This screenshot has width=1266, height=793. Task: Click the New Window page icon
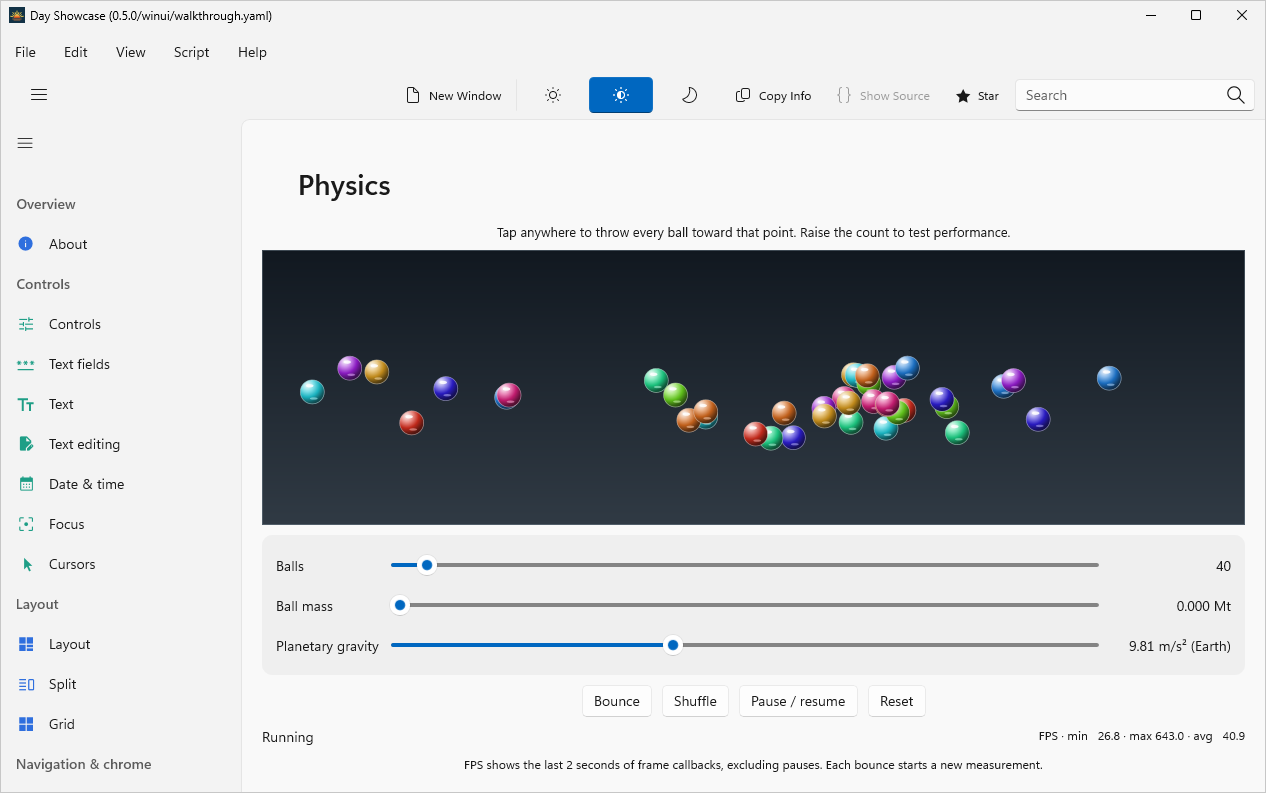point(412,95)
